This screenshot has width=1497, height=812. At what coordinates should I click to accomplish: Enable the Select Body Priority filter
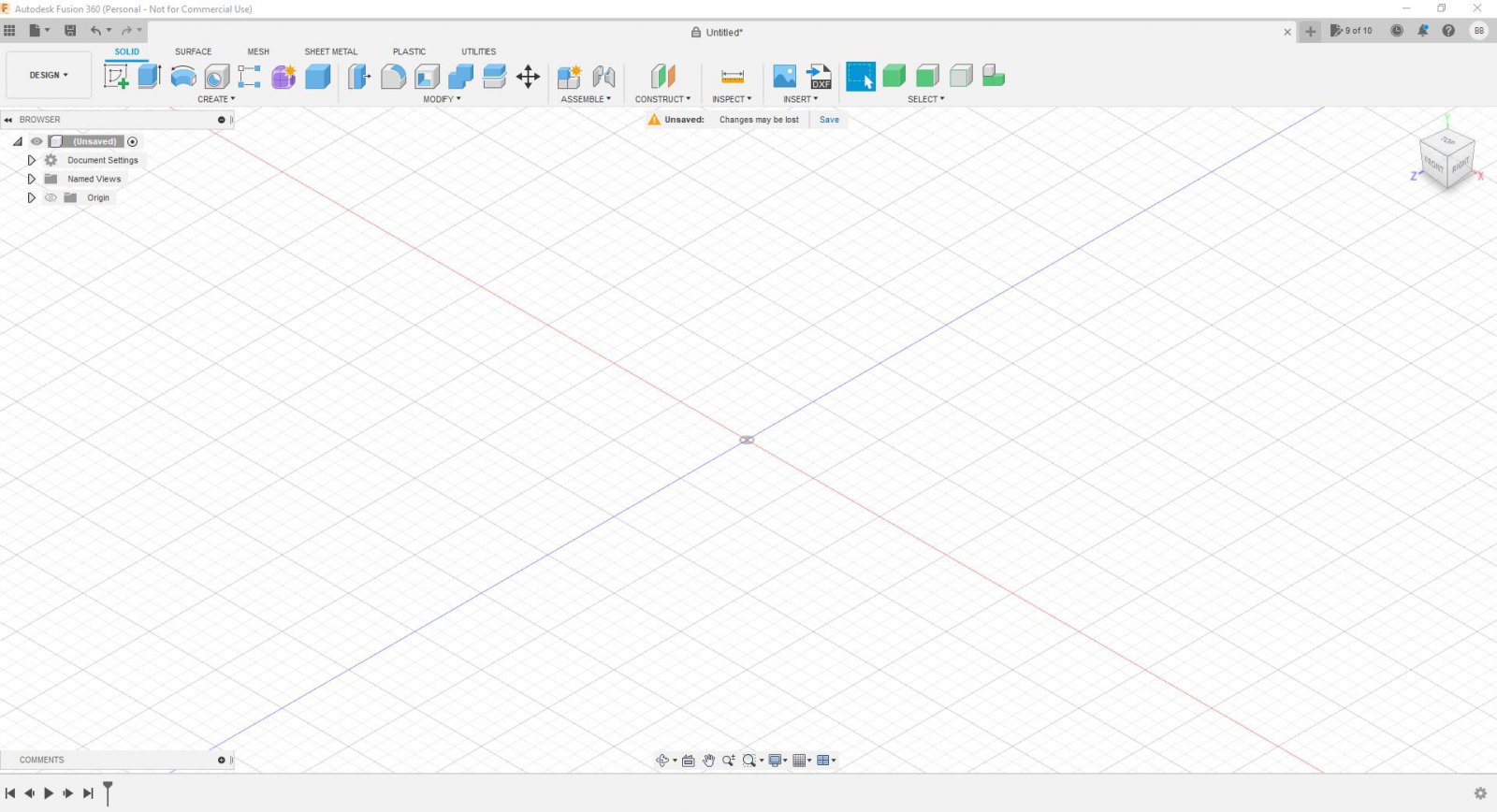(x=894, y=77)
